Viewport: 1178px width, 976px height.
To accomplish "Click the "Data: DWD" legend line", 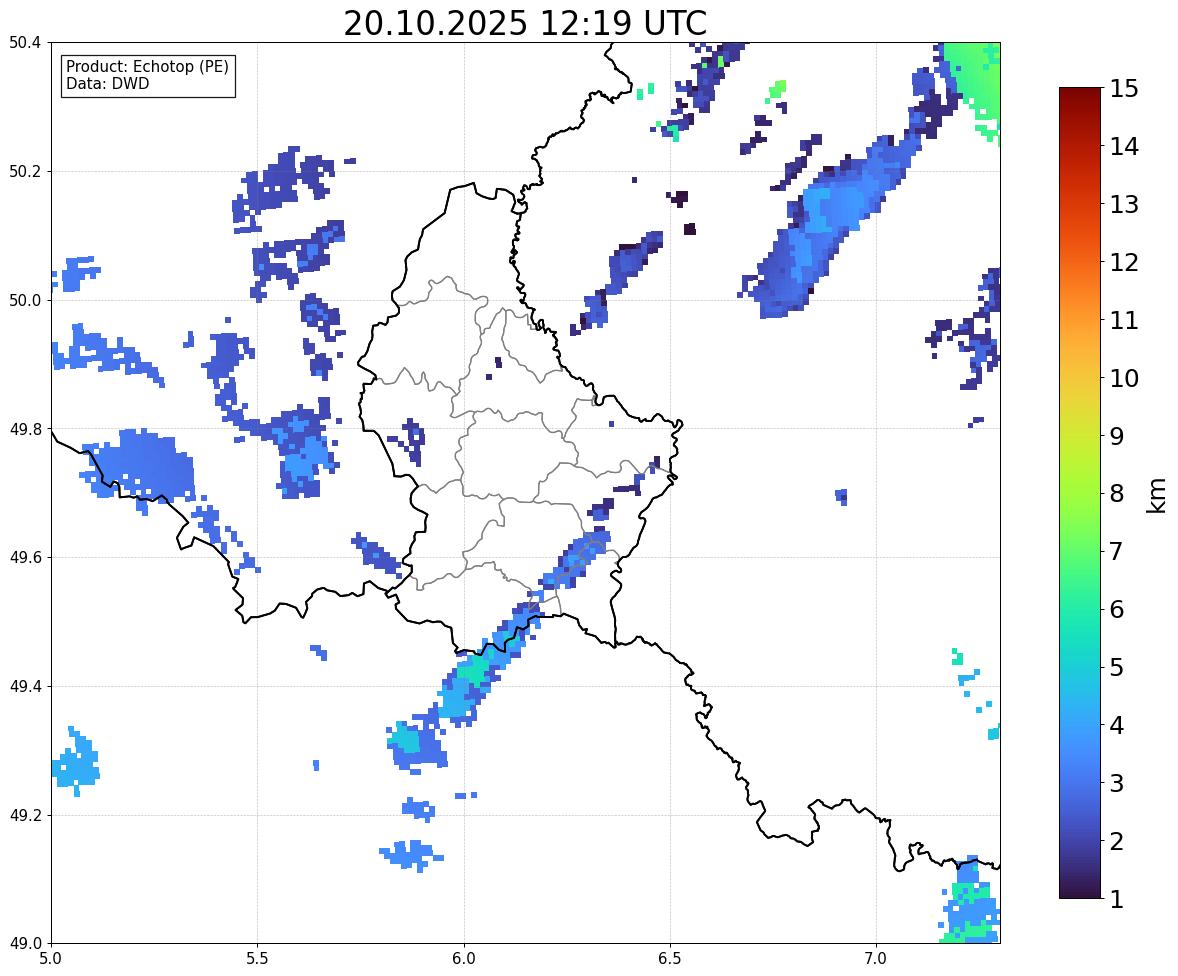I will click(107, 83).
